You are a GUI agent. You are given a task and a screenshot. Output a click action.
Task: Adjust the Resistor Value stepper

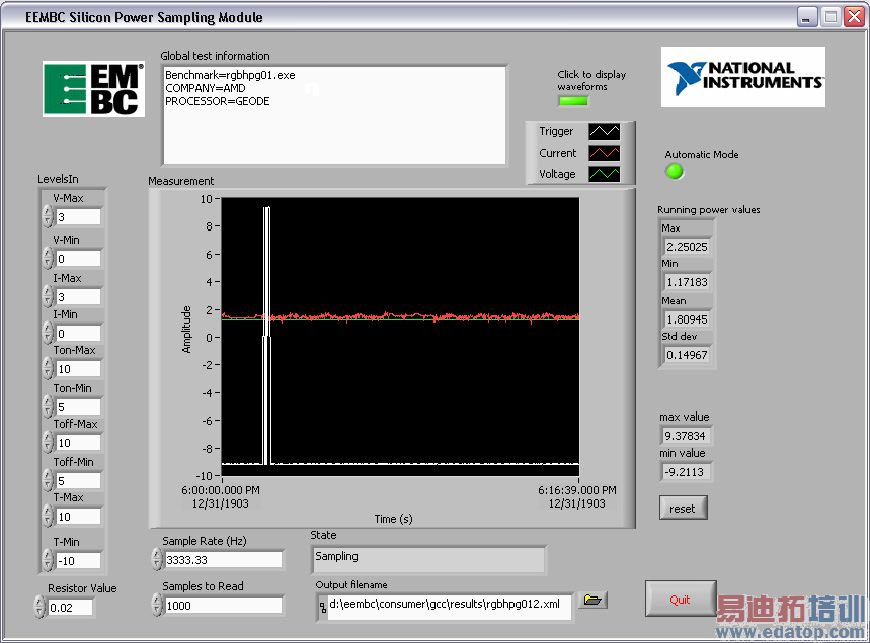click(x=40, y=607)
